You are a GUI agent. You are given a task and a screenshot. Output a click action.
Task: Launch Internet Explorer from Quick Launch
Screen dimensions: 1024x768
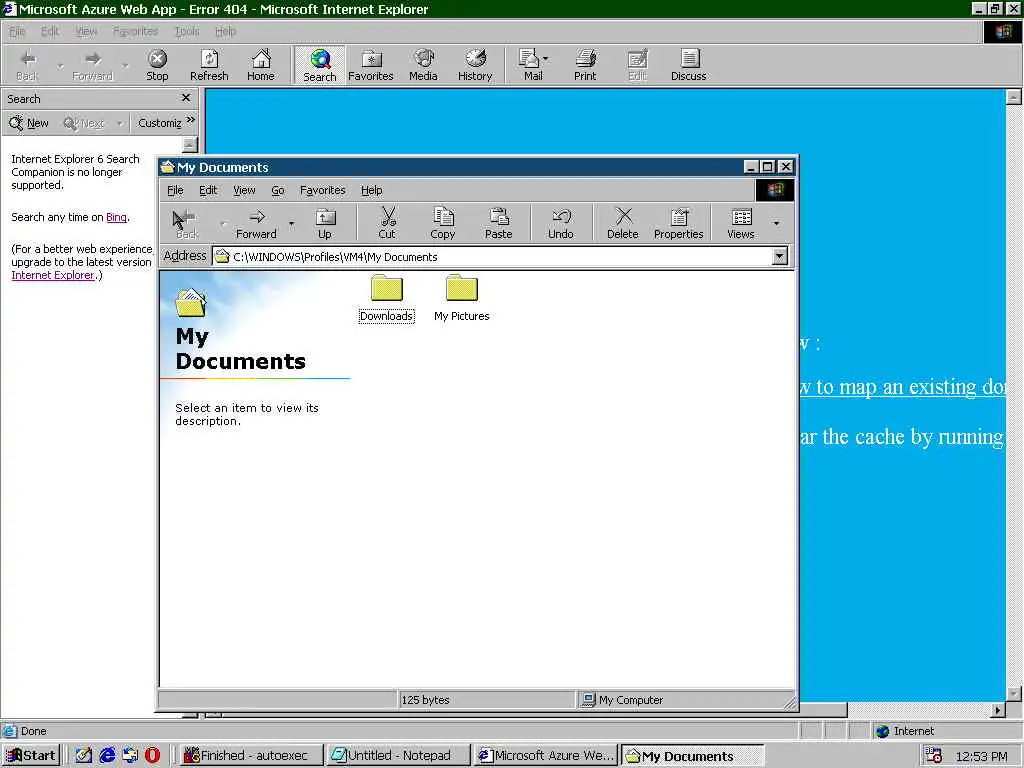click(106, 756)
